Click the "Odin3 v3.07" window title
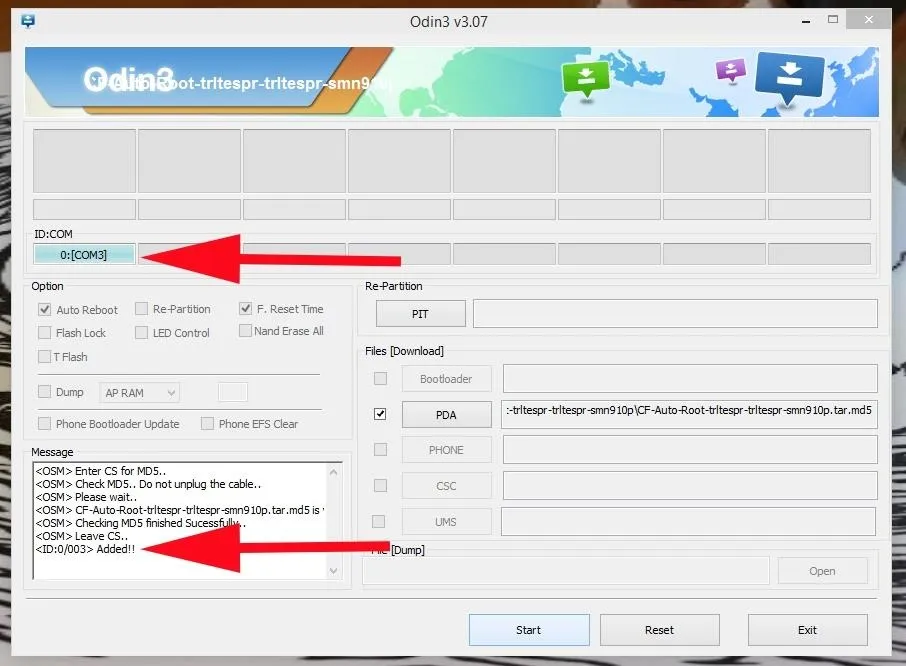 [449, 22]
